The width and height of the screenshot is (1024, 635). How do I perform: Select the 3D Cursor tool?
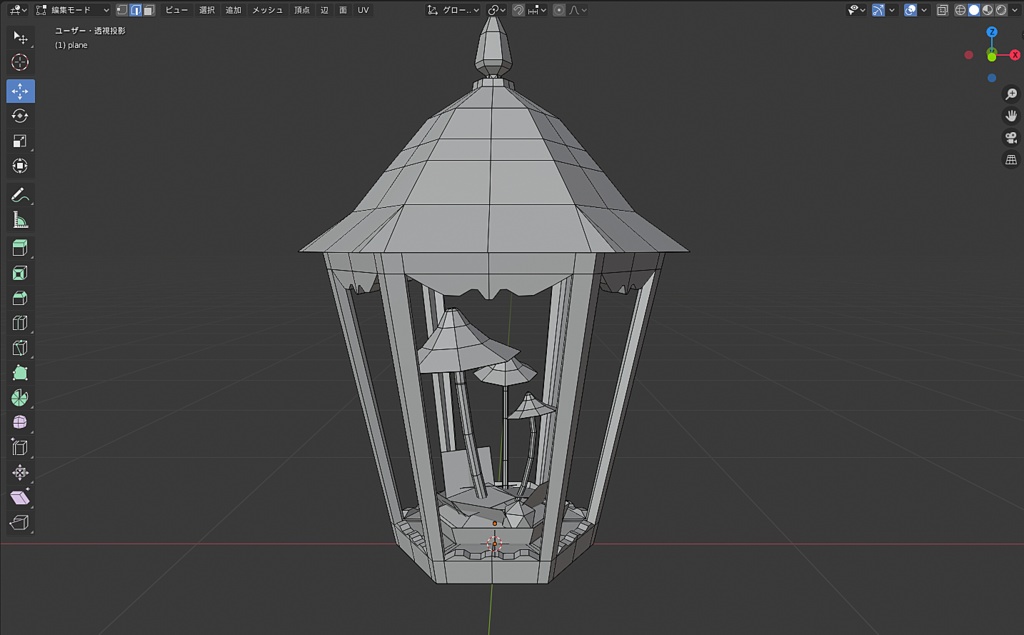[20, 63]
